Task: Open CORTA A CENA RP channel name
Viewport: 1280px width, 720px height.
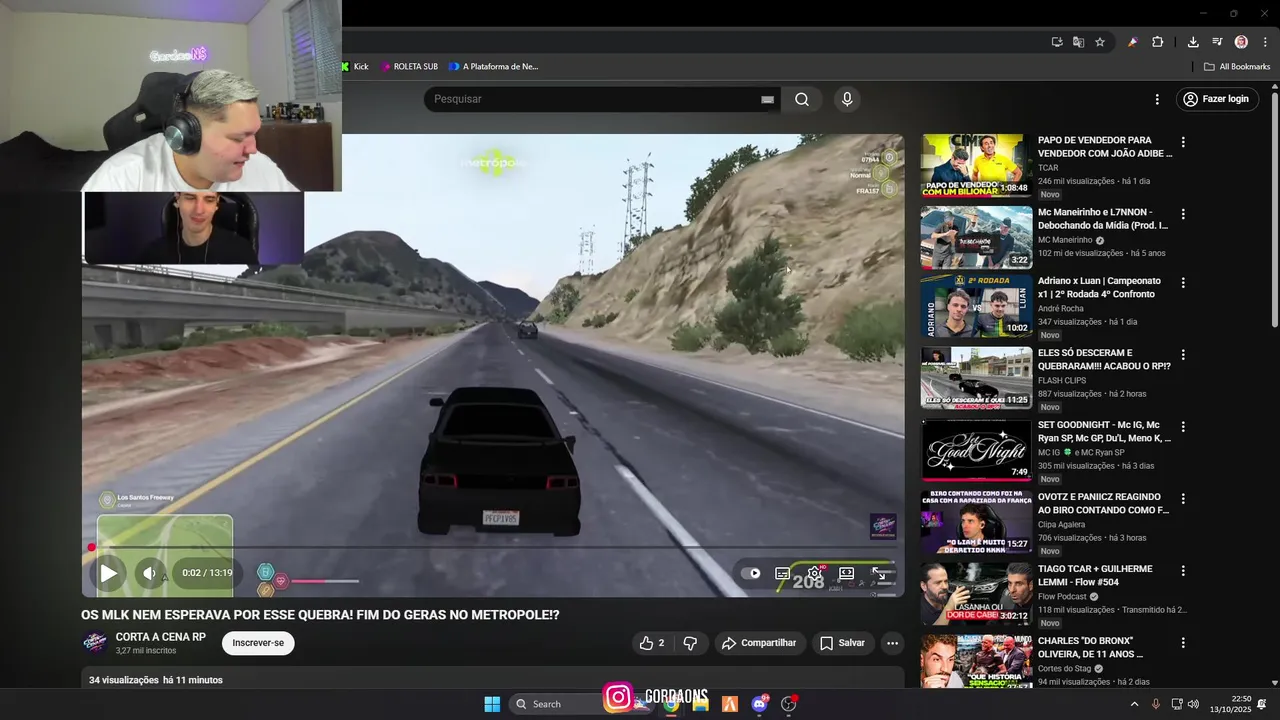Action: pyautogui.click(x=161, y=637)
